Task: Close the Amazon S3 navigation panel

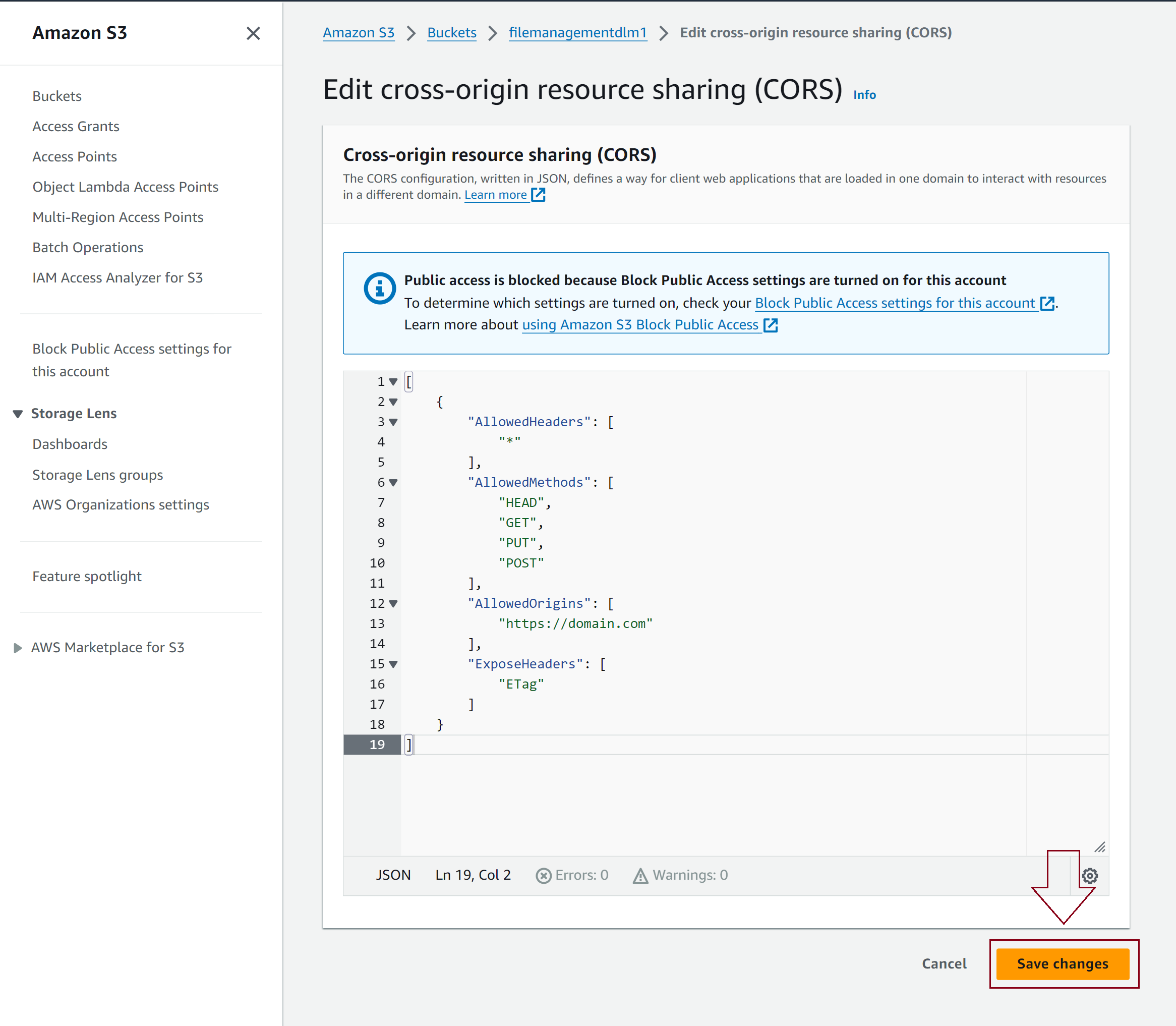Action: [253, 33]
